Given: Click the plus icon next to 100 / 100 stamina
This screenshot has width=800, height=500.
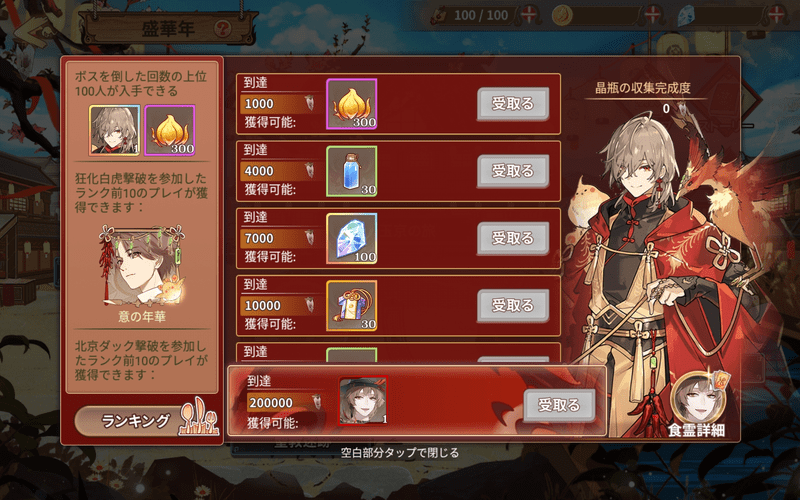Looking at the screenshot, I should (529, 15).
